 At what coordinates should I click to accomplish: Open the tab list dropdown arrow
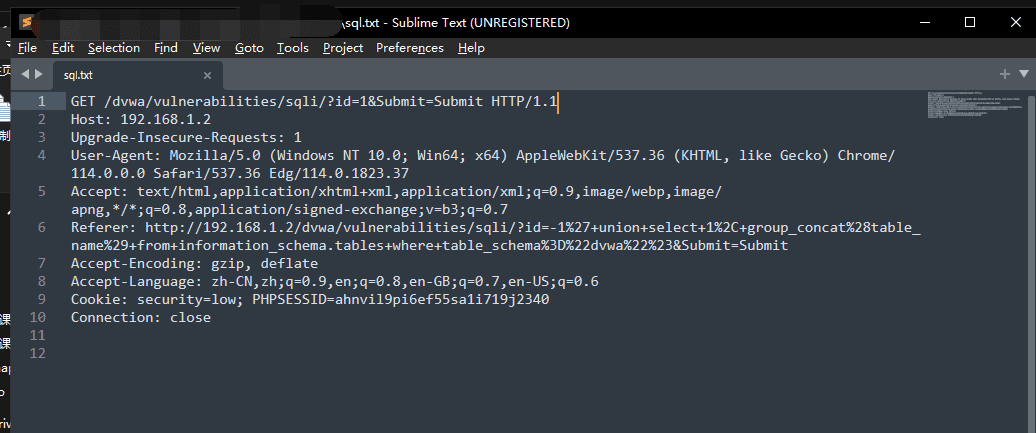(x=1024, y=74)
